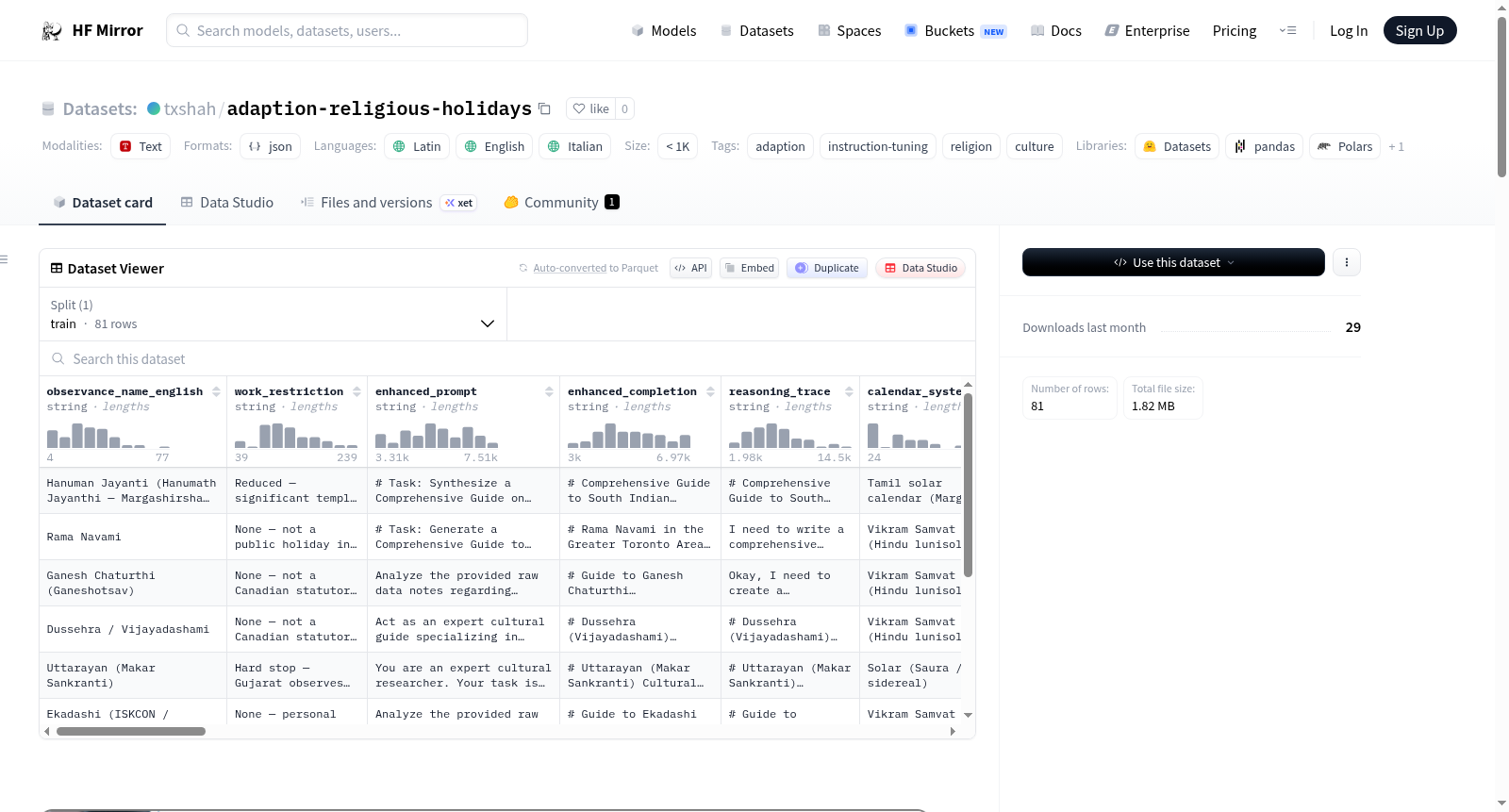Open the HF Mirror home logo

(92, 30)
